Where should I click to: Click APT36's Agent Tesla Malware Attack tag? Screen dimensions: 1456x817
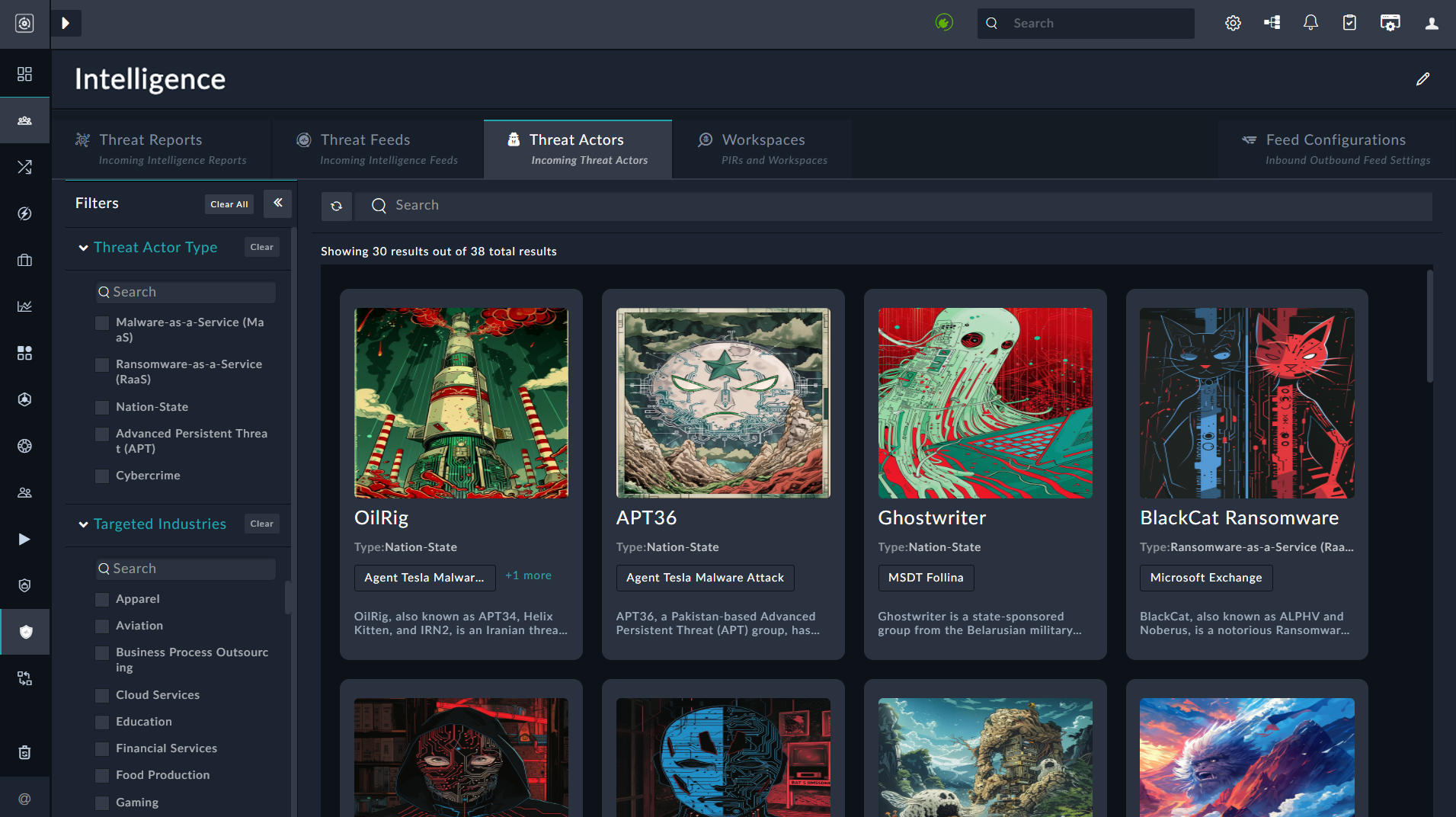(x=705, y=578)
